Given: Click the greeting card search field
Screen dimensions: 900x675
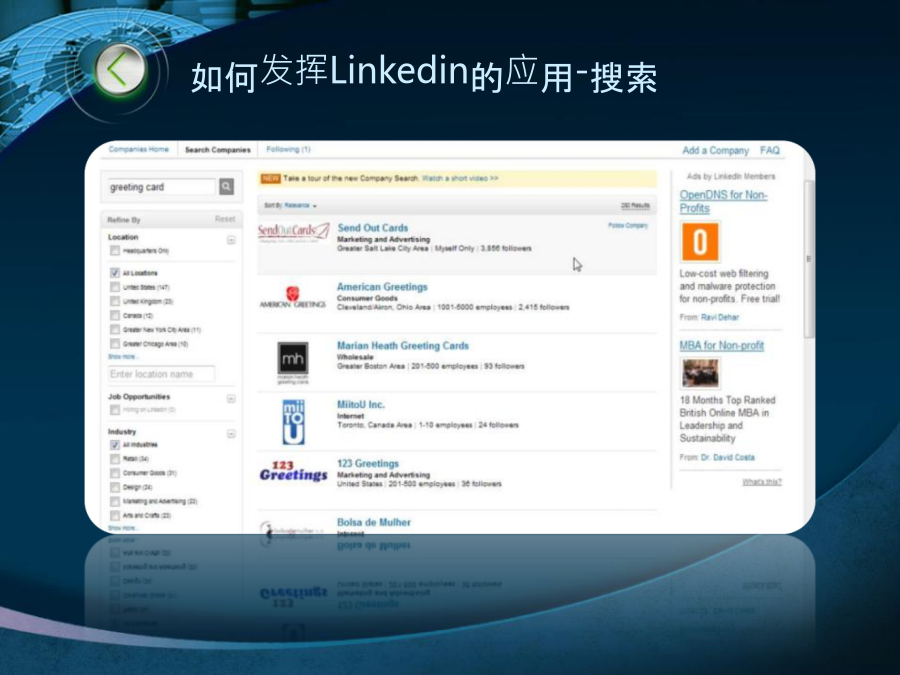Looking at the screenshot, I should point(161,187).
